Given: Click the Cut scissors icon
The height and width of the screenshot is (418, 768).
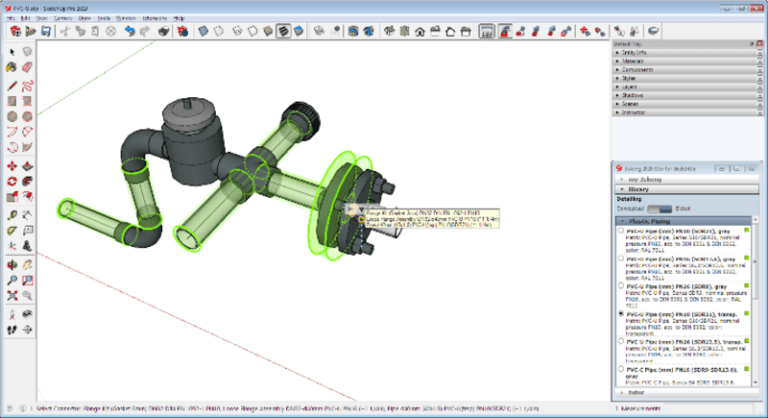Looking at the screenshot, I should [65, 31].
